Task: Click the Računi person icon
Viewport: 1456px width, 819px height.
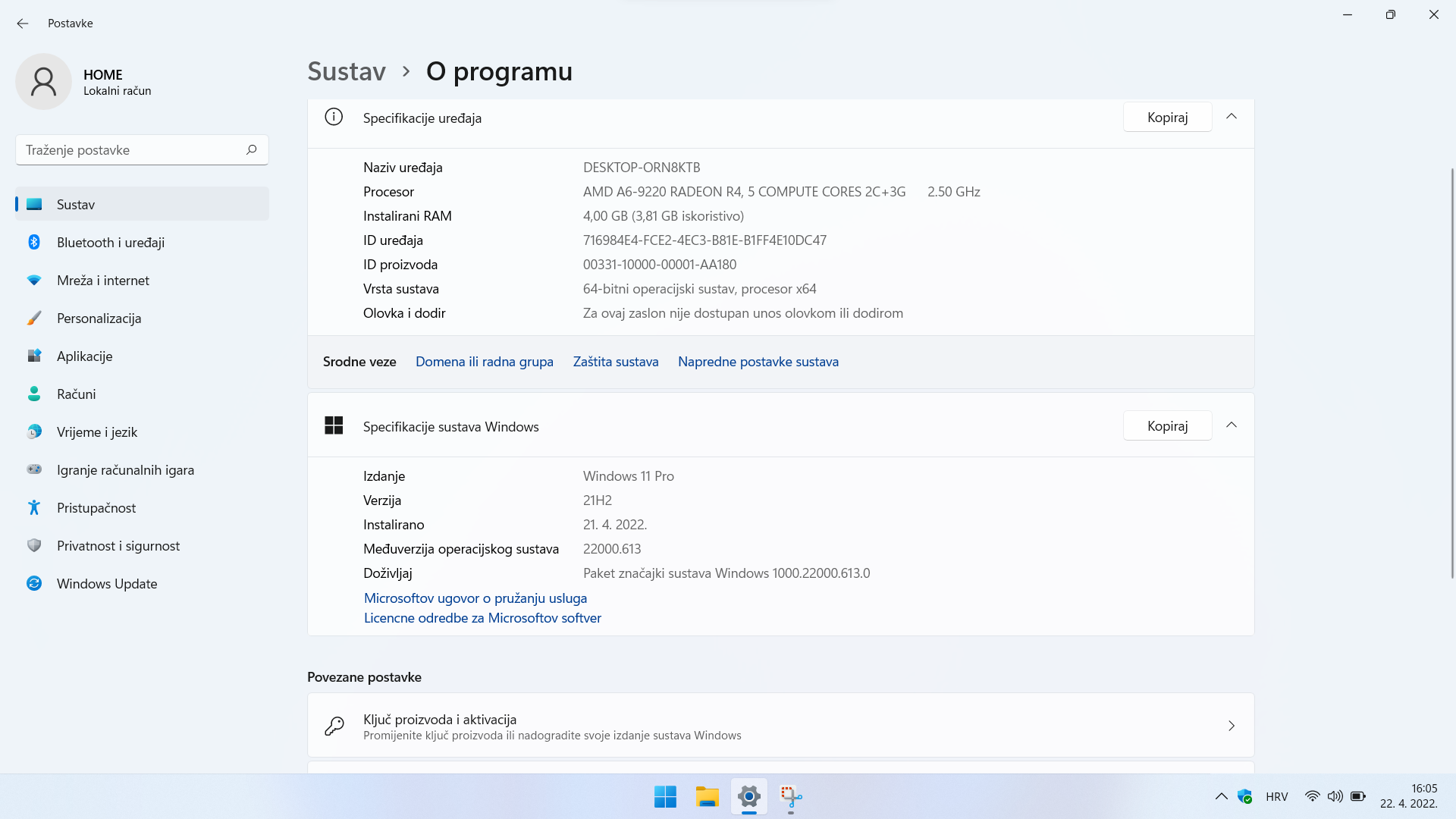Action: click(34, 394)
